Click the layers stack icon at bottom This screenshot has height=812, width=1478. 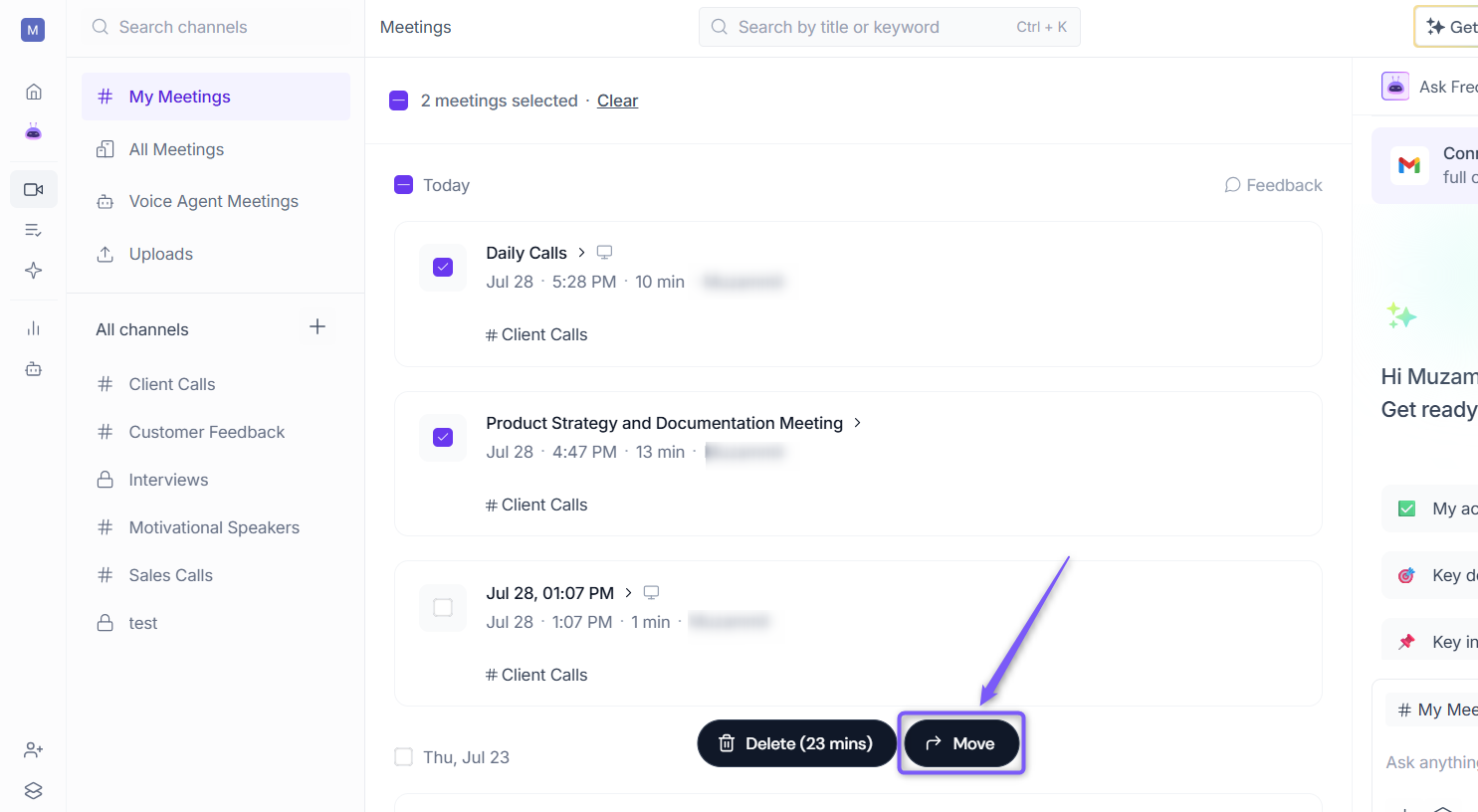coord(34,791)
